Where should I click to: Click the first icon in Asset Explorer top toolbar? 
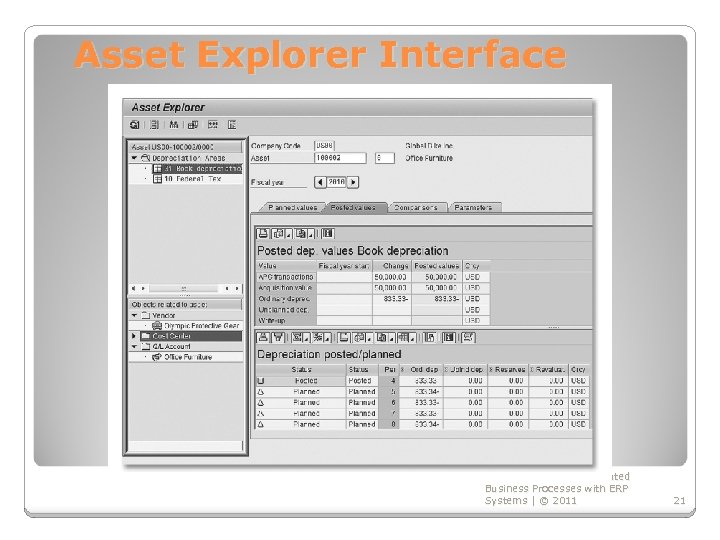135,124
